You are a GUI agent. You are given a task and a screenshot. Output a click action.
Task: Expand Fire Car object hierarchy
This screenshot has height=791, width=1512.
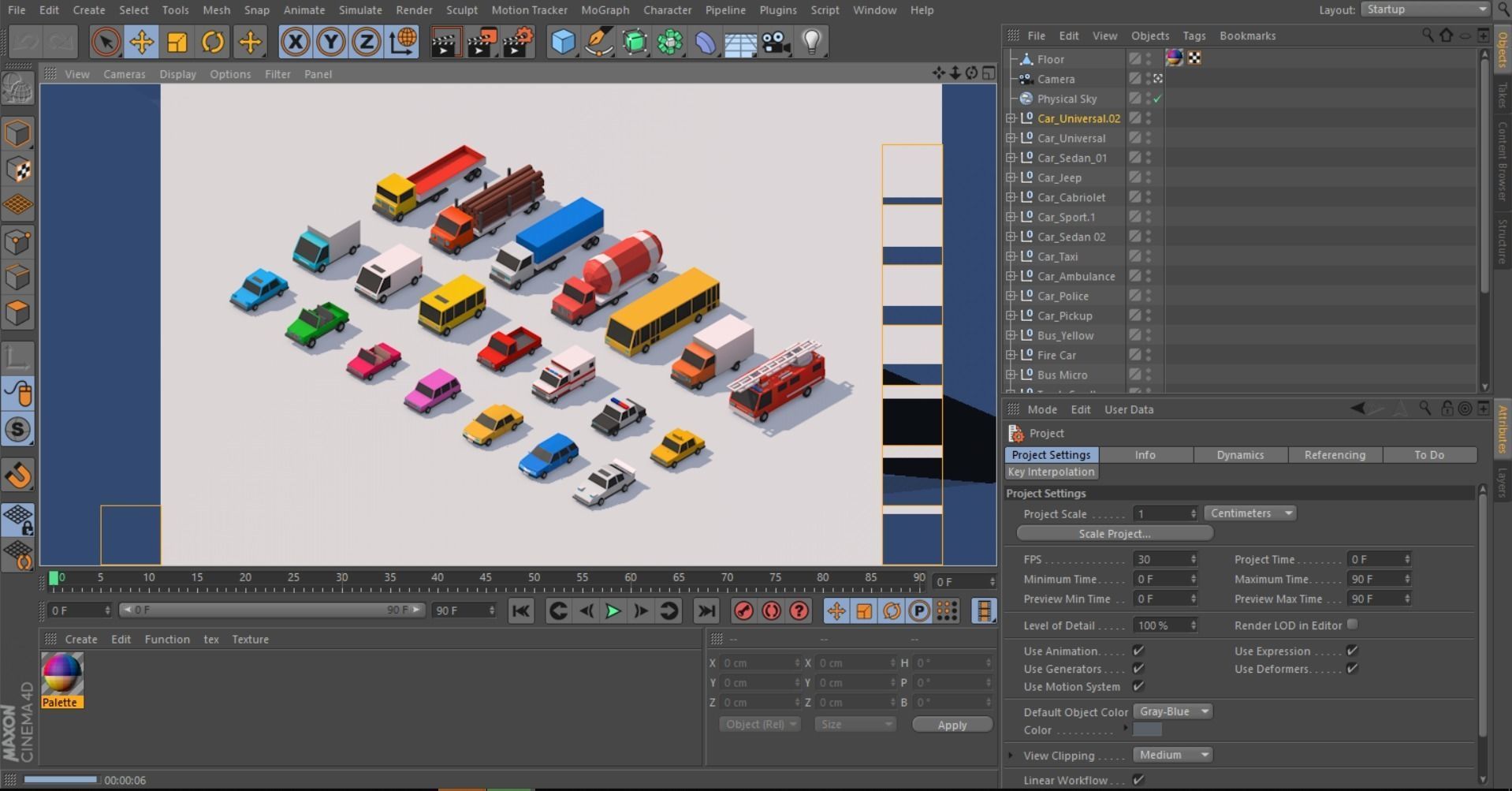1011,355
